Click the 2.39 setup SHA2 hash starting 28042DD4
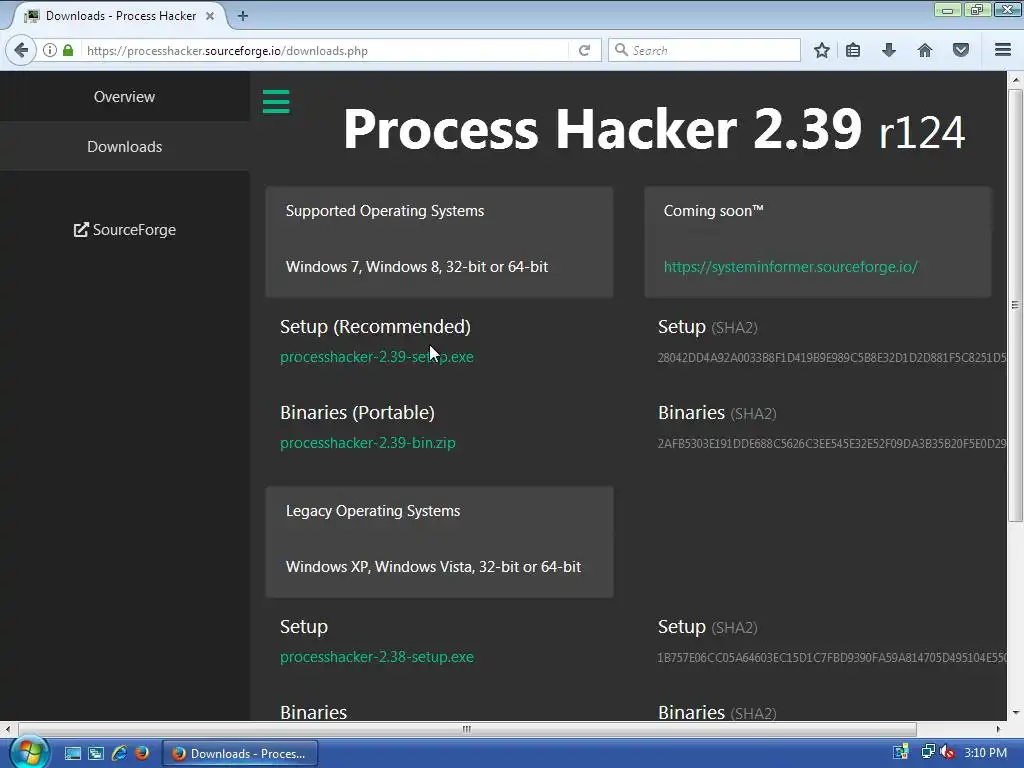Screen dimensions: 1024x768 coord(831,358)
